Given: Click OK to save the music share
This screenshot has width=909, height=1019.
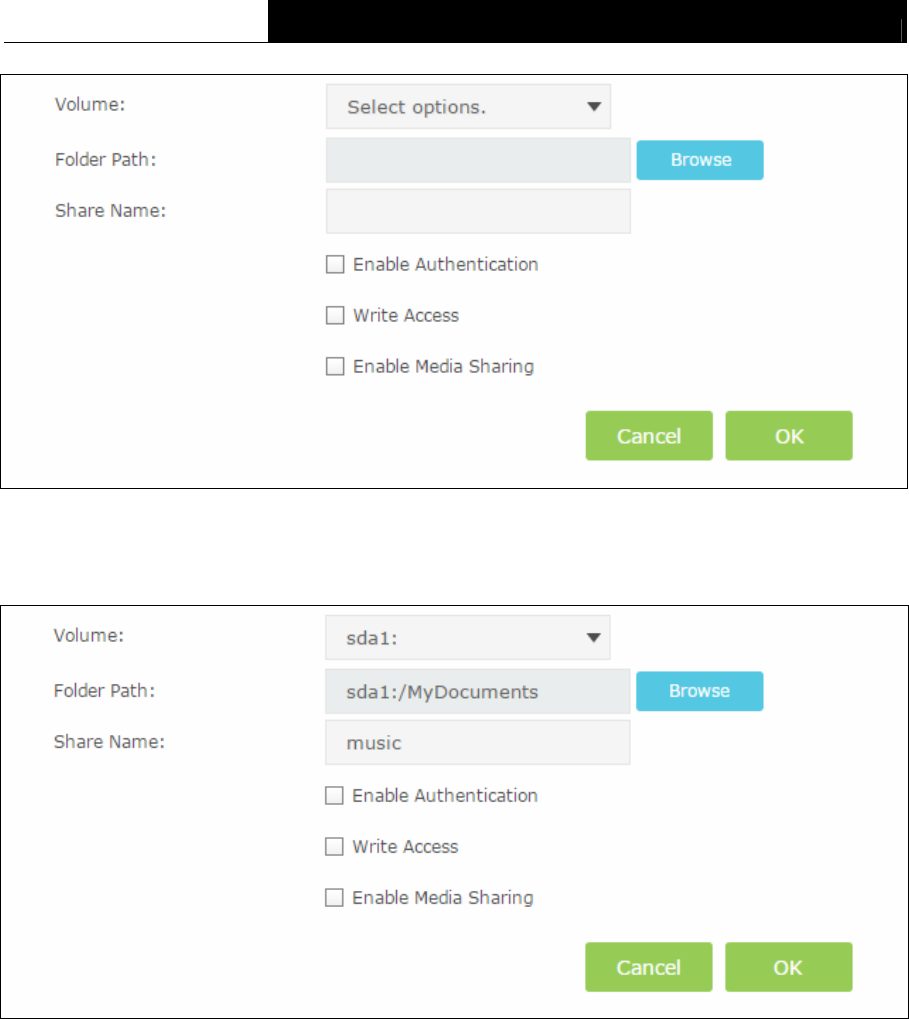Looking at the screenshot, I should [x=789, y=967].
